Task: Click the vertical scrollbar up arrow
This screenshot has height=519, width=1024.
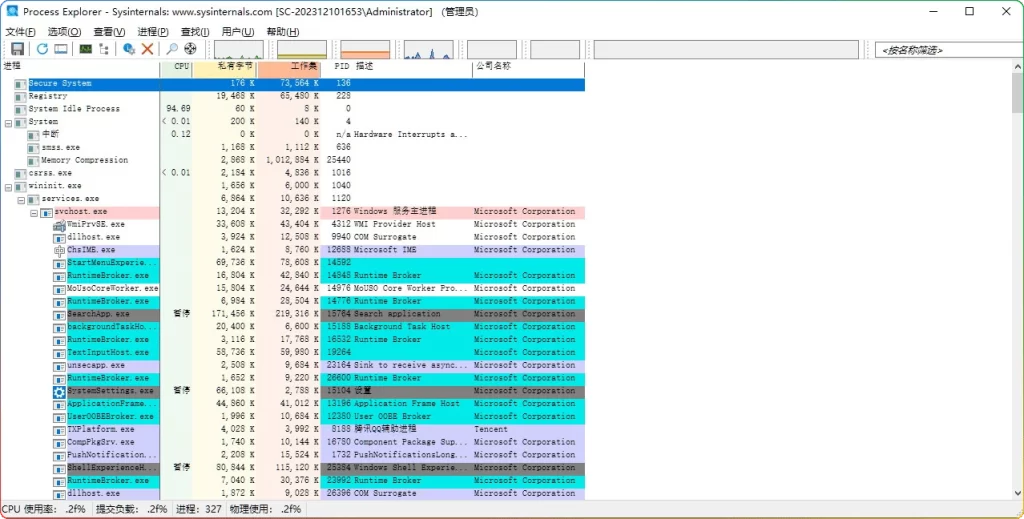Action: click(x=1017, y=67)
